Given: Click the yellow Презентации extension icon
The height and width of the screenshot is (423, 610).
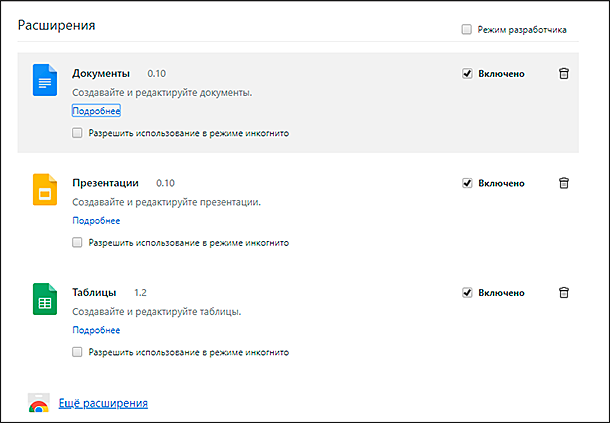Looking at the screenshot, I should 45,190.
